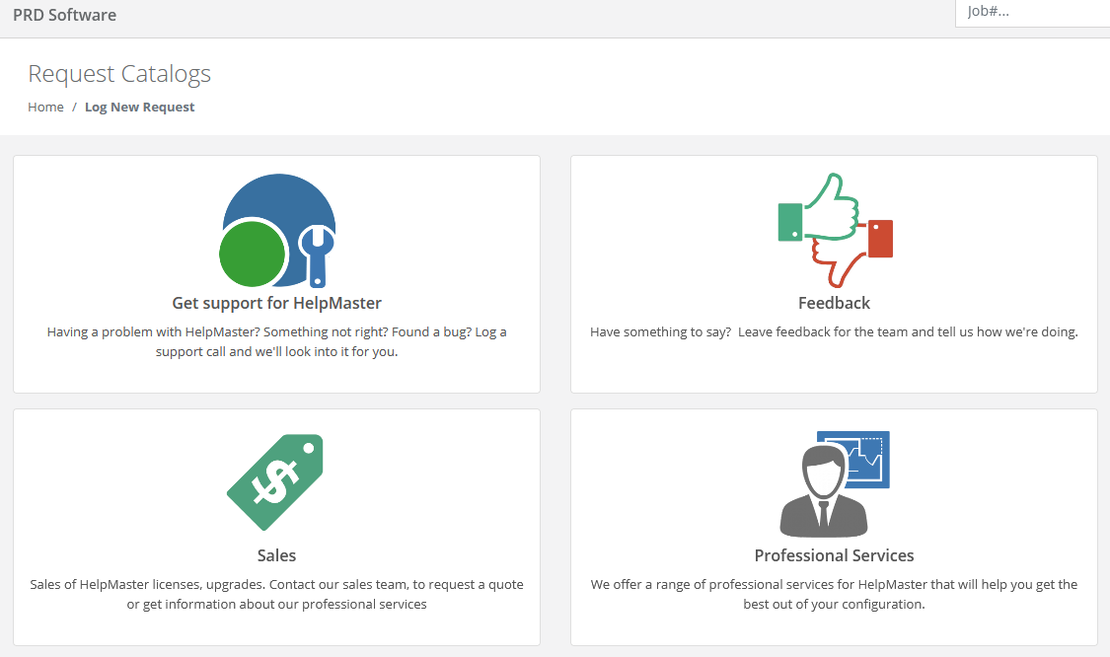Click the blue chart board behind businessman

(862, 458)
